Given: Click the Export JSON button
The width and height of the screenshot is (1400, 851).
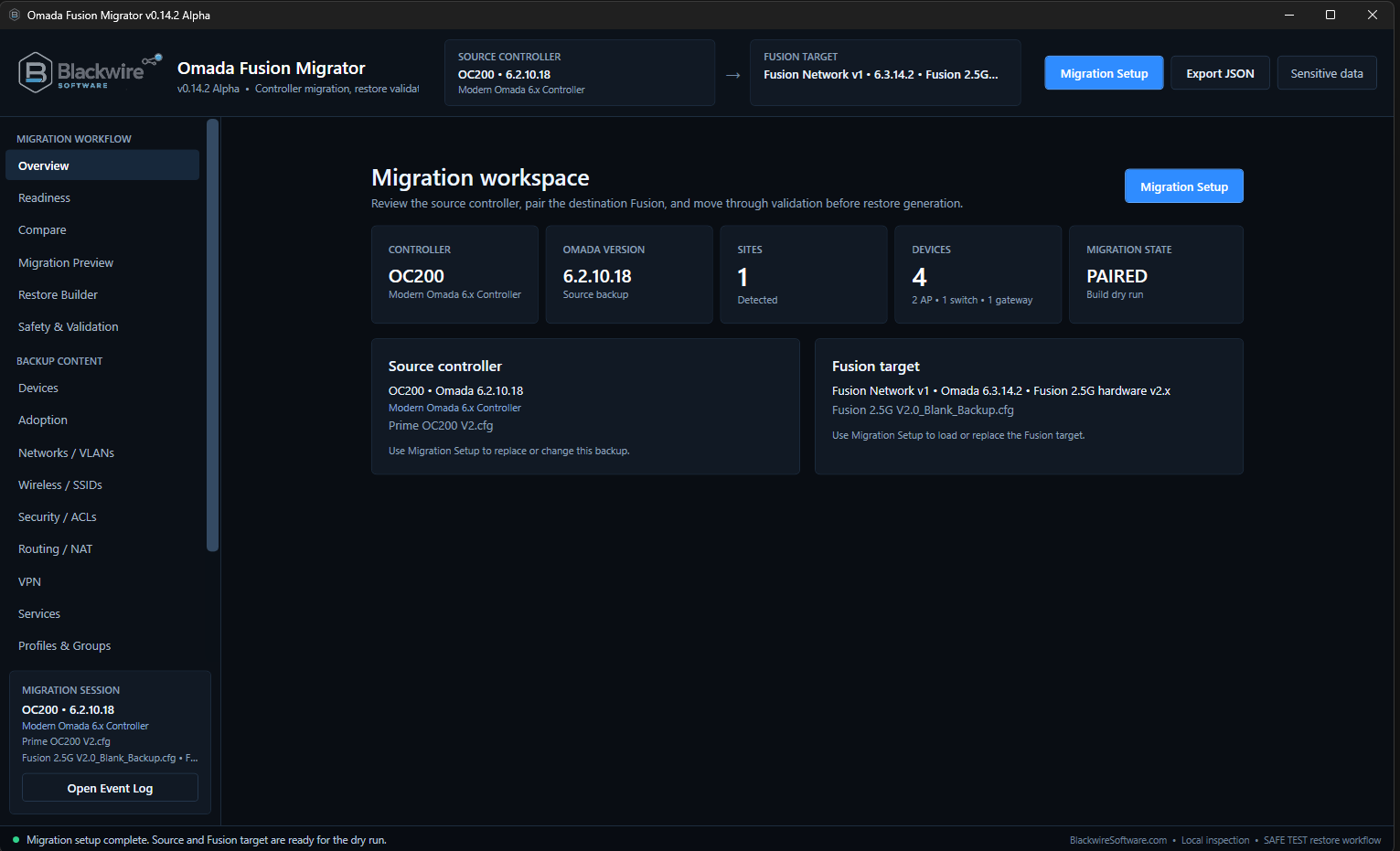Looking at the screenshot, I should coord(1220,73).
